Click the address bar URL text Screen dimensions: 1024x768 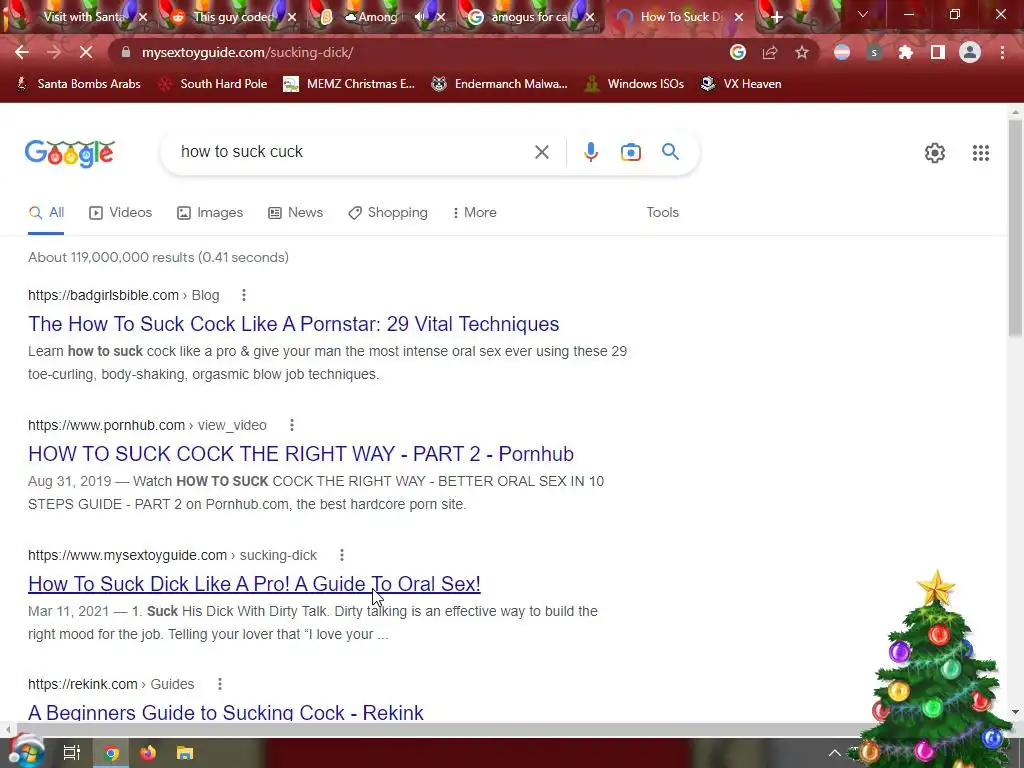[248, 52]
